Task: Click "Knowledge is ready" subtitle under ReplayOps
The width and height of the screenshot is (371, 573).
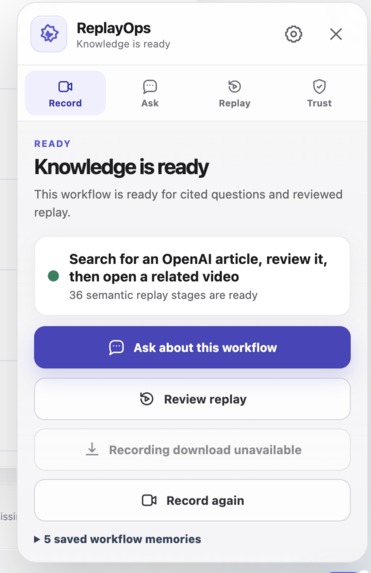Action: click(x=123, y=44)
